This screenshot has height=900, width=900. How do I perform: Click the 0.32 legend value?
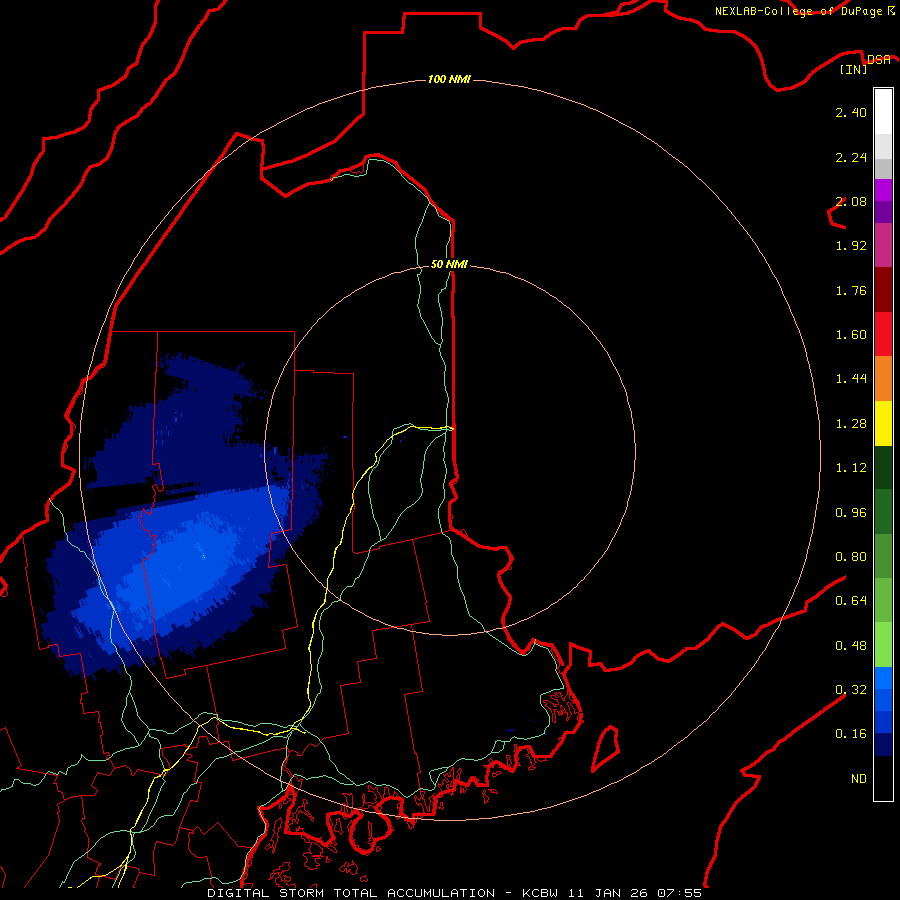pyautogui.click(x=851, y=690)
